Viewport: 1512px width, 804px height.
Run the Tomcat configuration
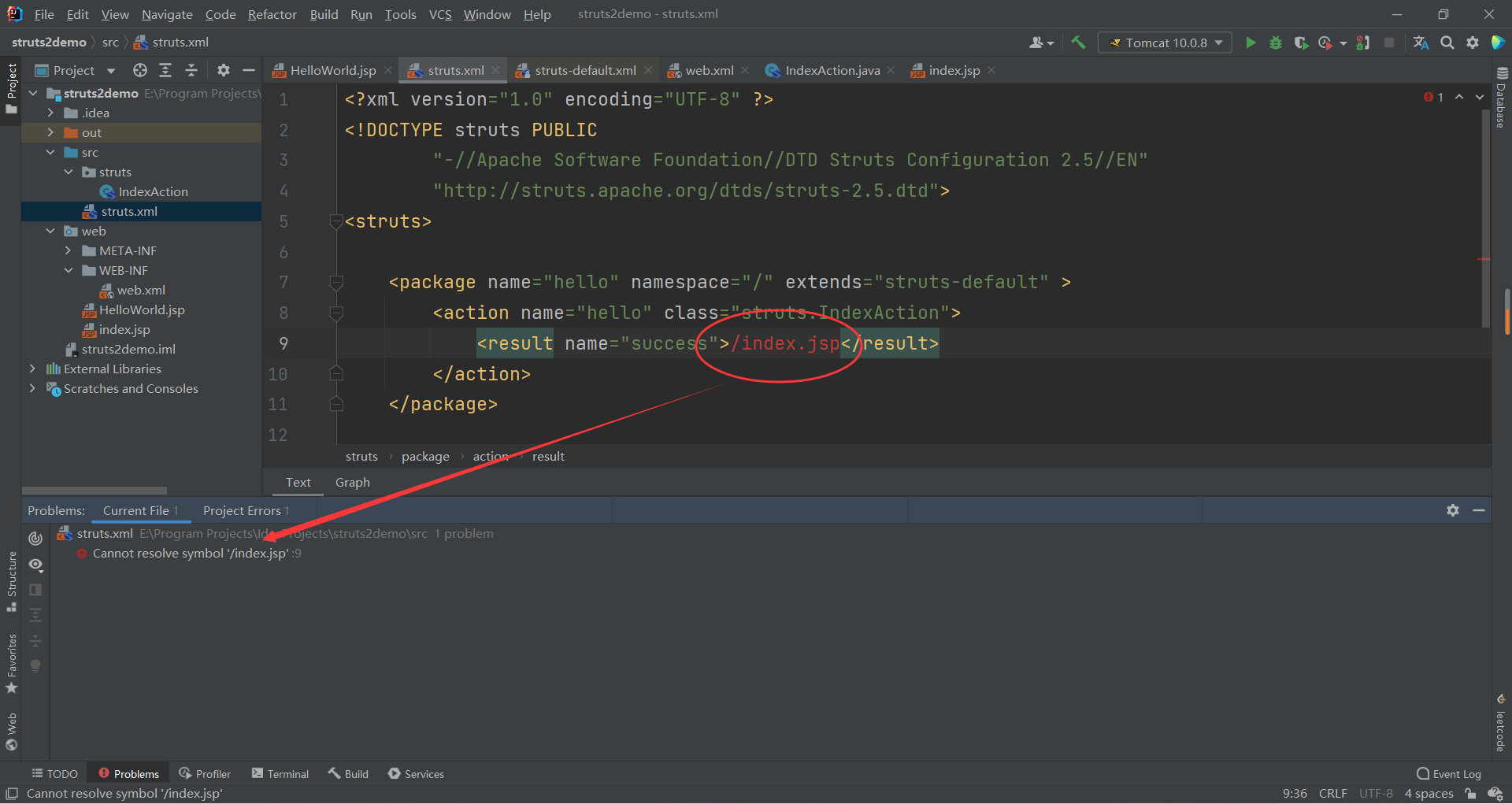tap(1250, 43)
